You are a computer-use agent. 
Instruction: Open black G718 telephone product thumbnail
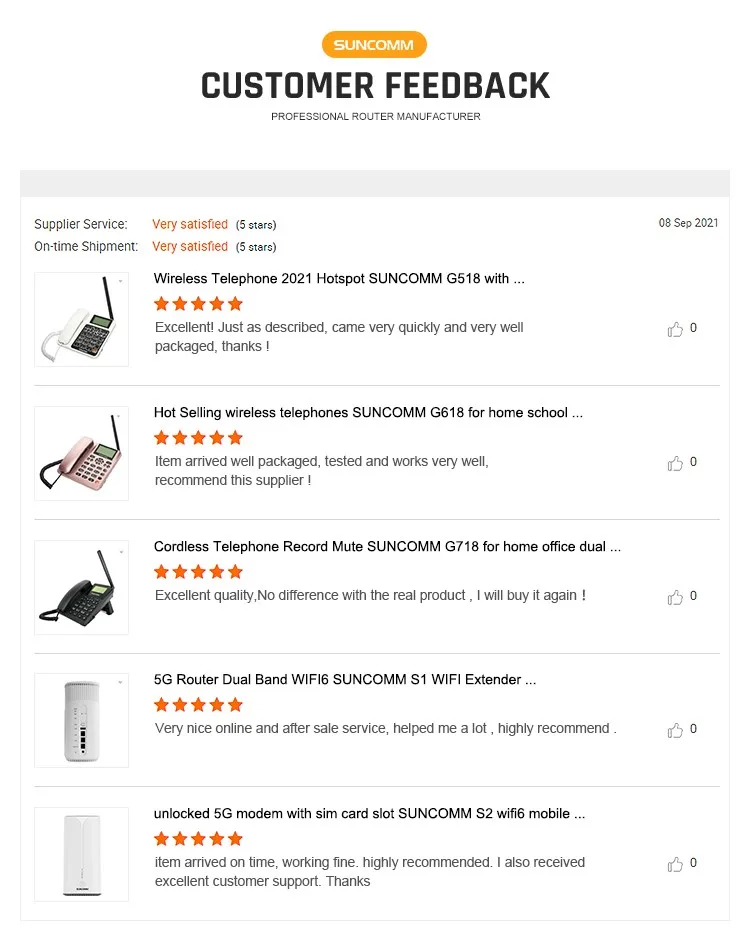(82, 588)
